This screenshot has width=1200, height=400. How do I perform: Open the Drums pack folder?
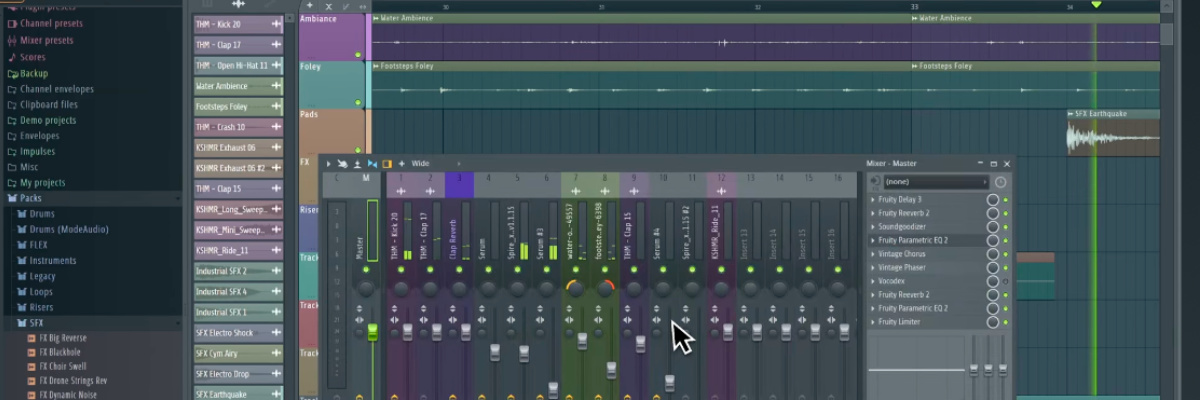42,214
